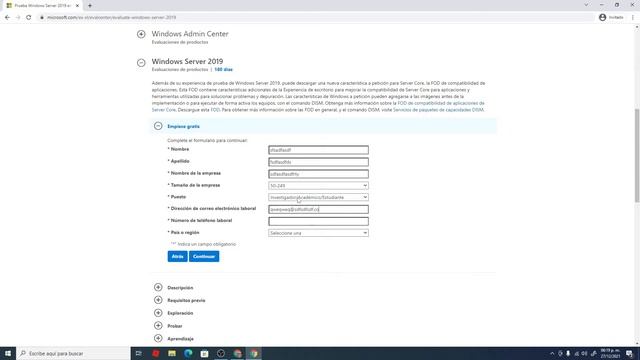640x360 pixels.
Task: Click the Atrás button
Action: coord(178,256)
